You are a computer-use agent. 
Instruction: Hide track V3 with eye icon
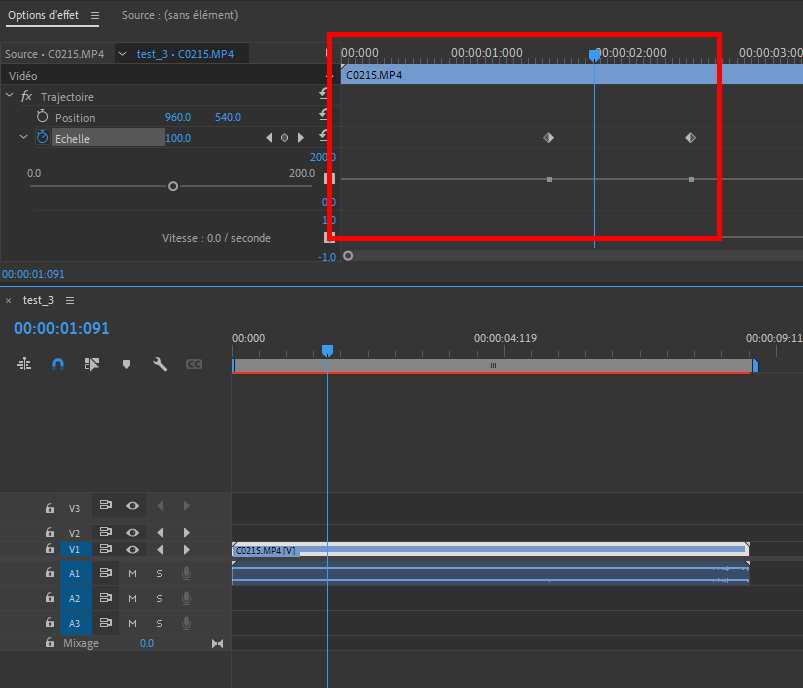click(x=133, y=506)
